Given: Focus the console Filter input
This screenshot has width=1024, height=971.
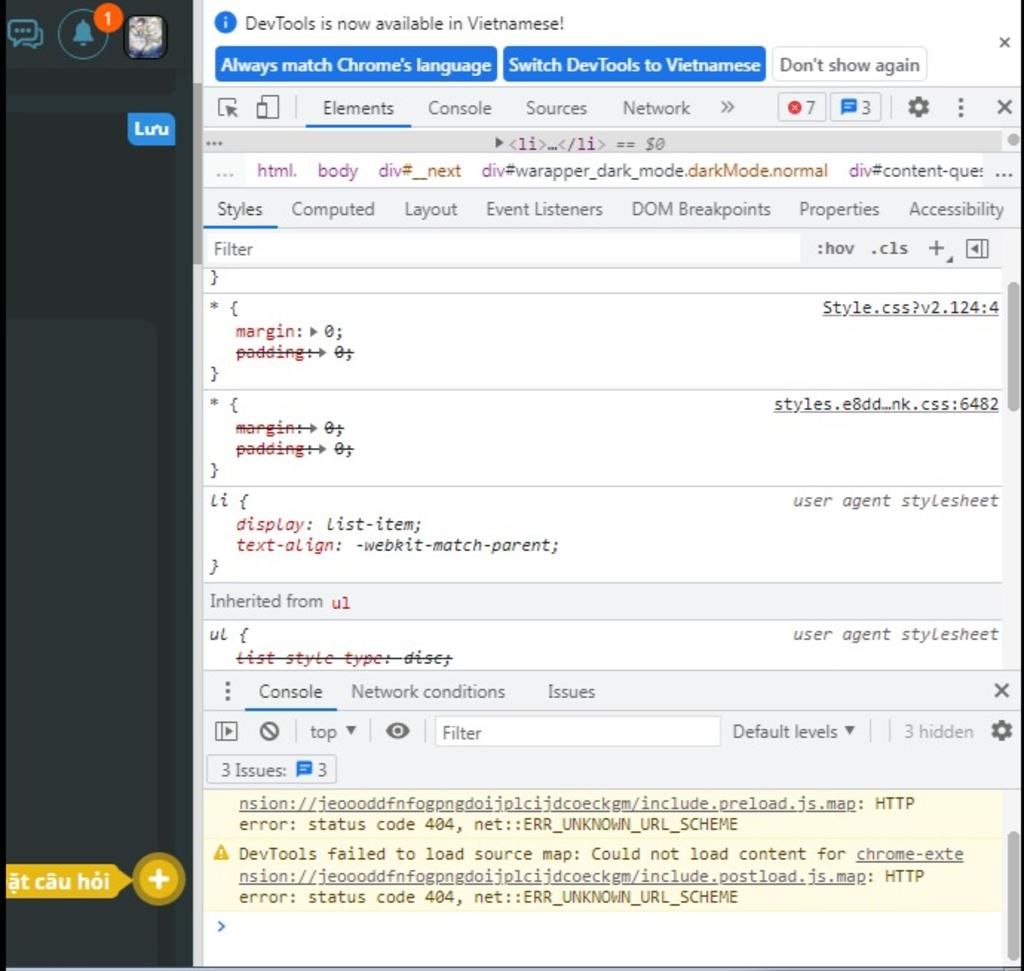Looking at the screenshot, I should pyautogui.click(x=577, y=732).
